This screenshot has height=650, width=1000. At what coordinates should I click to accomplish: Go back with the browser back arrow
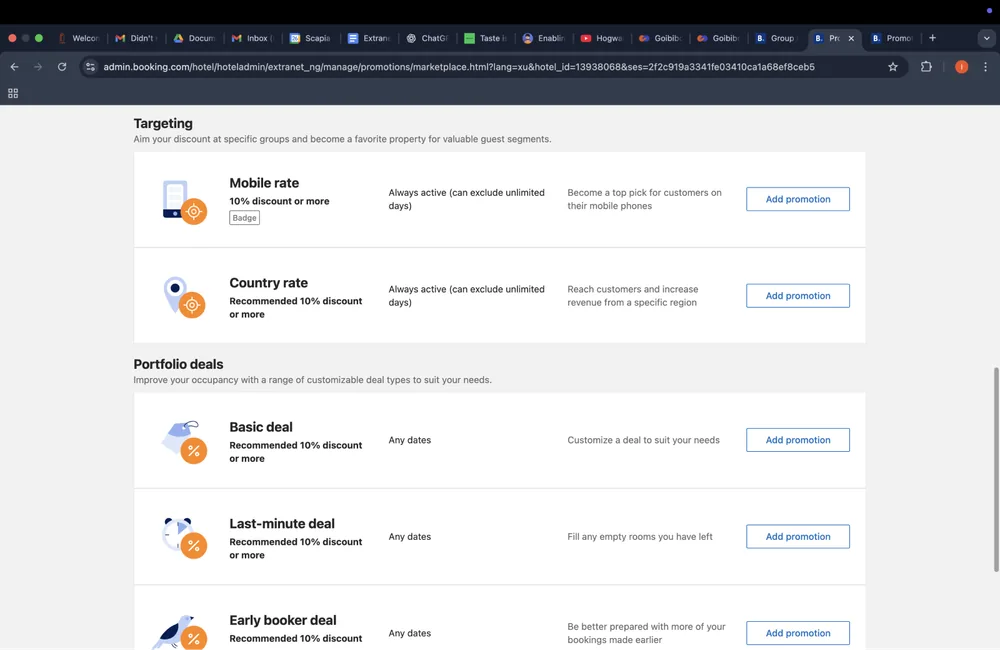click(14, 66)
